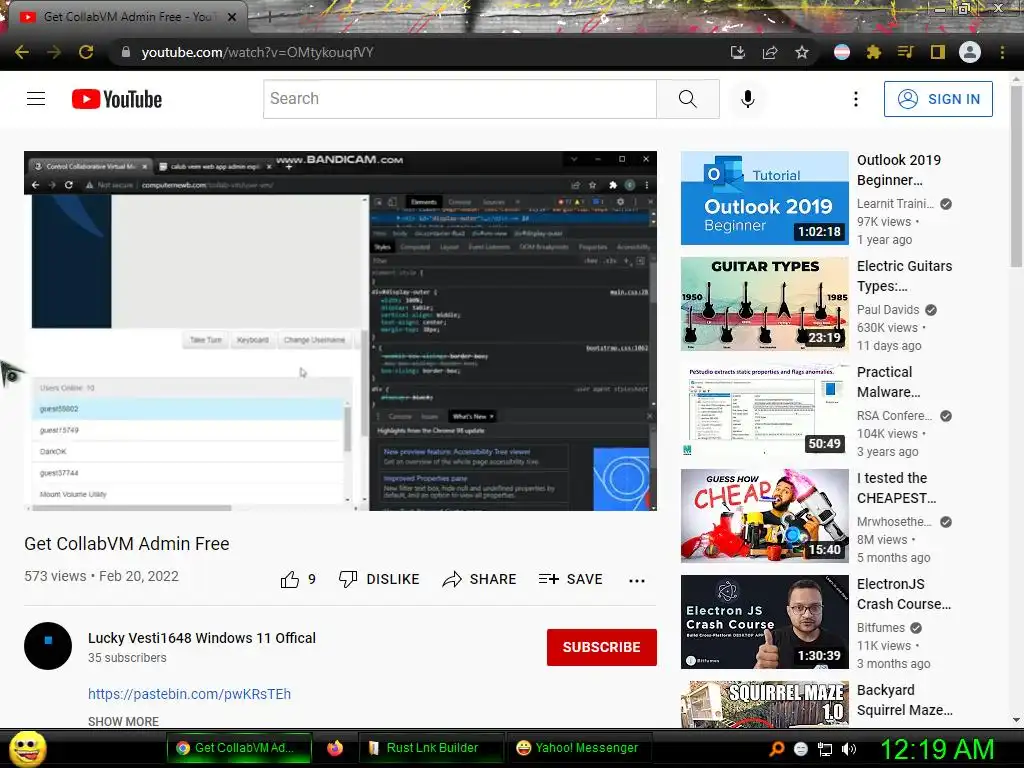Click the tray volume speaker icon

pos(849,749)
